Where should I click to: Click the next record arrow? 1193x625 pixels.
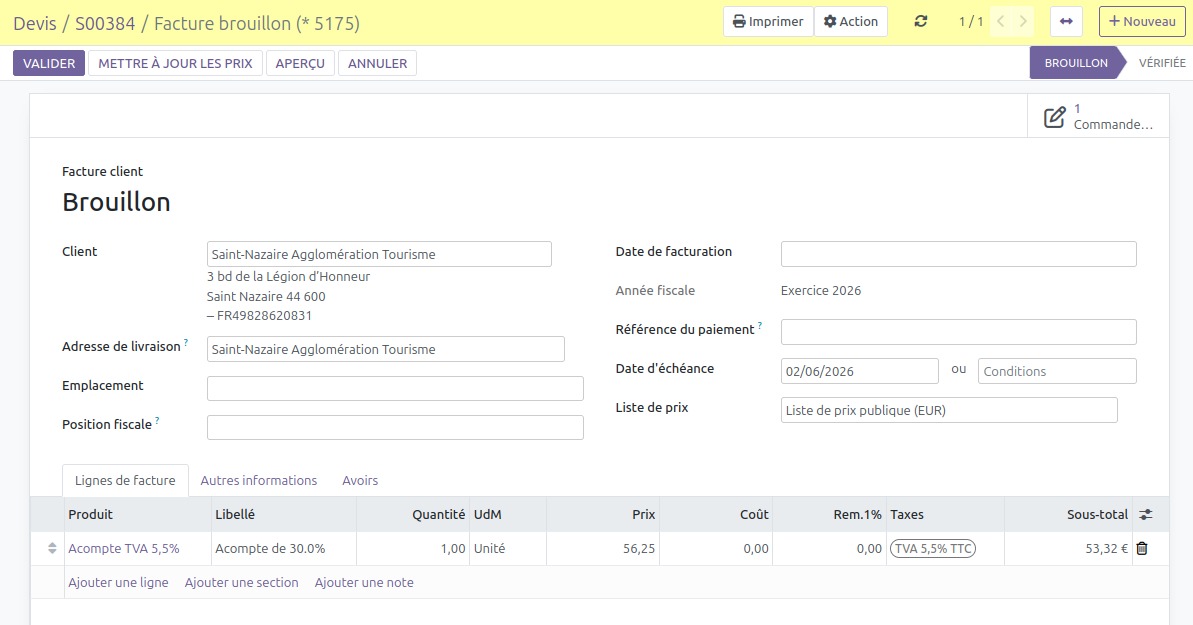coord(1023,21)
